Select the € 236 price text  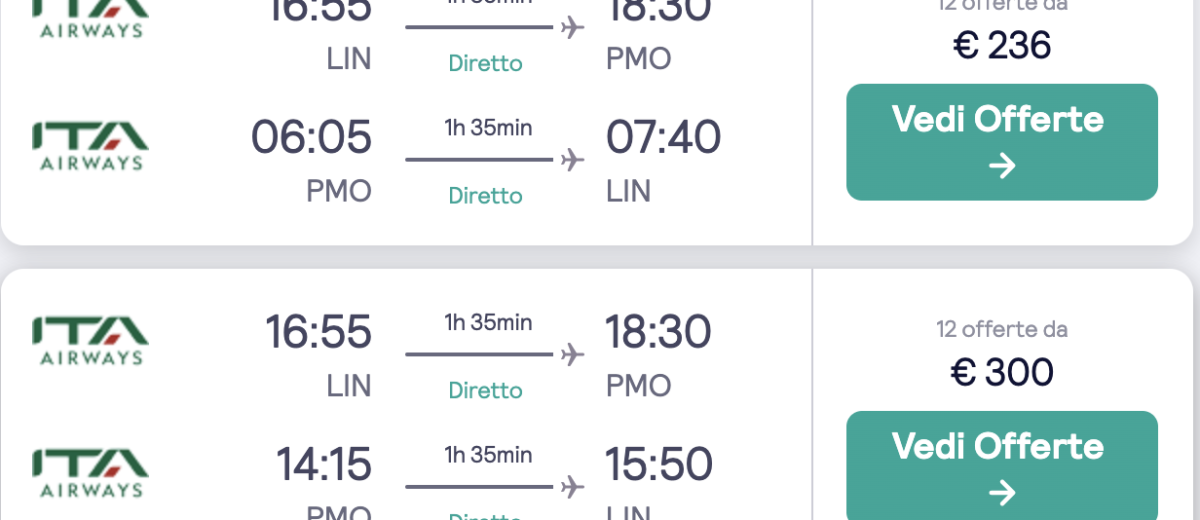pos(1002,45)
